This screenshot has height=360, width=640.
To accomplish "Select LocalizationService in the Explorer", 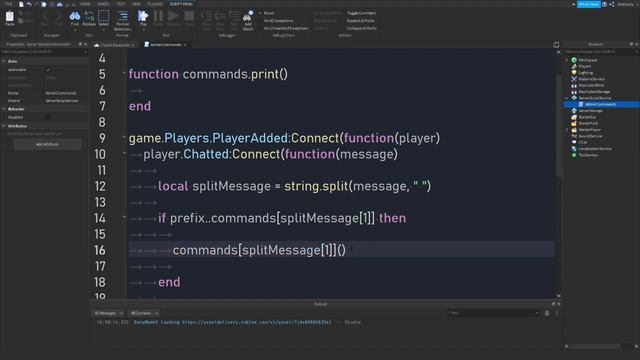I will (x=595, y=149).
